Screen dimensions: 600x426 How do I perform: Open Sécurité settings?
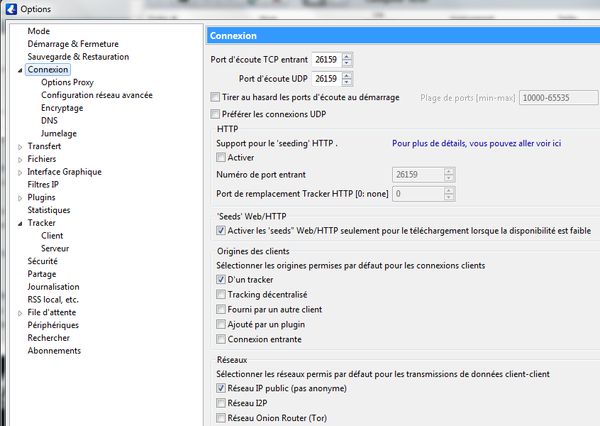pyautogui.click(x=42, y=261)
